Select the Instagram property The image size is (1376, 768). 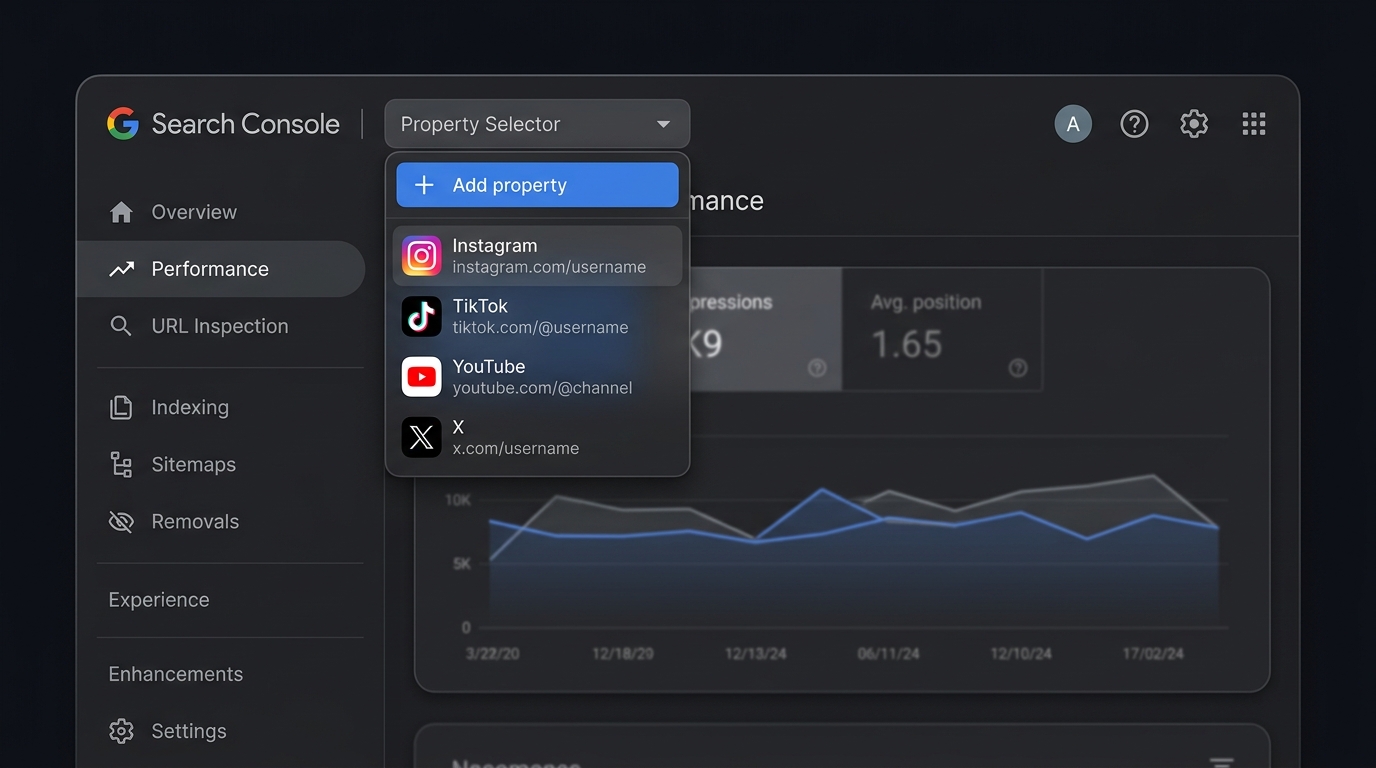537,256
